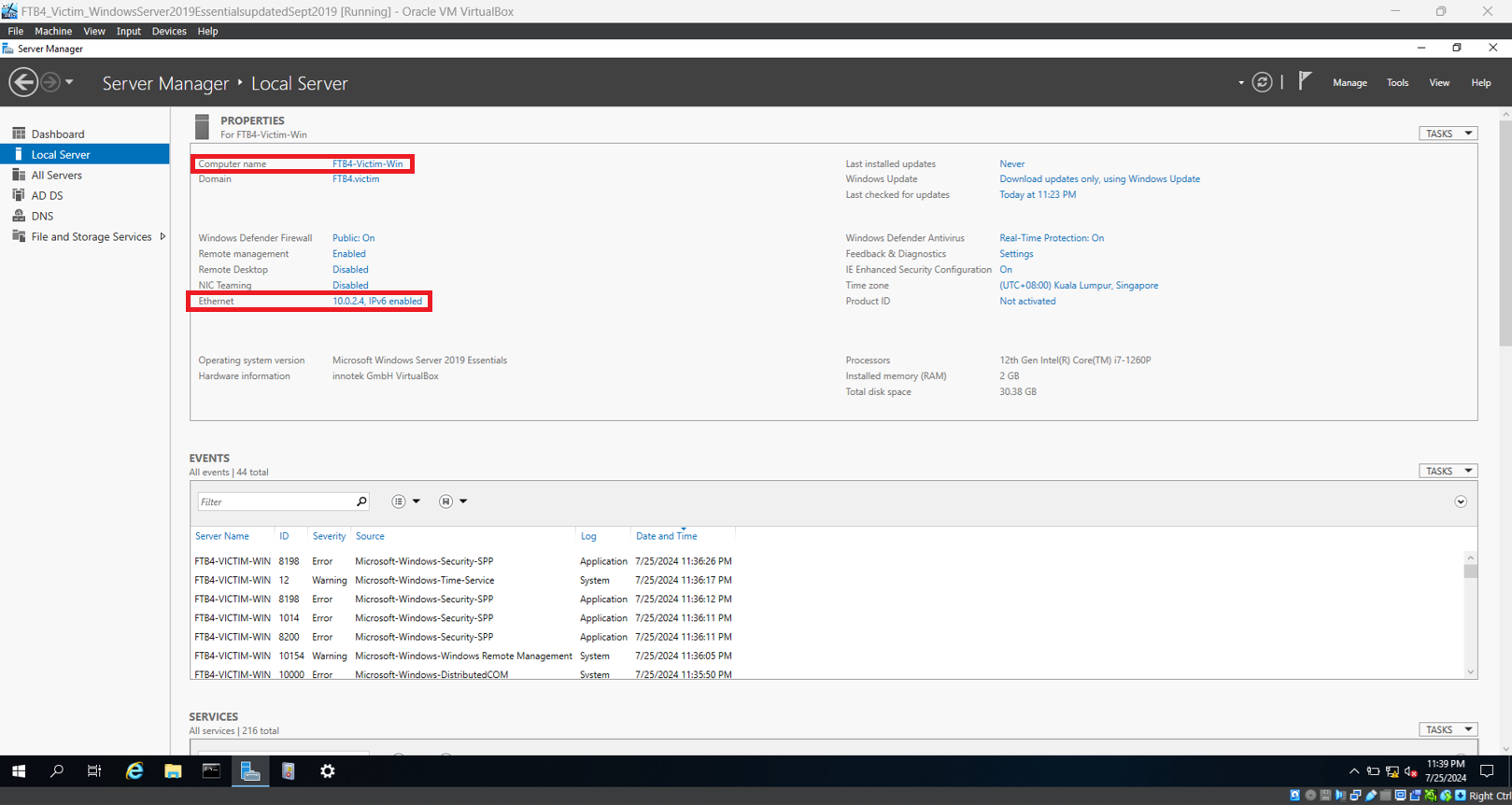This screenshot has width=1512, height=805.
Task: Select Dashboard in the left navigation pane
Action: pyautogui.click(x=58, y=134)
